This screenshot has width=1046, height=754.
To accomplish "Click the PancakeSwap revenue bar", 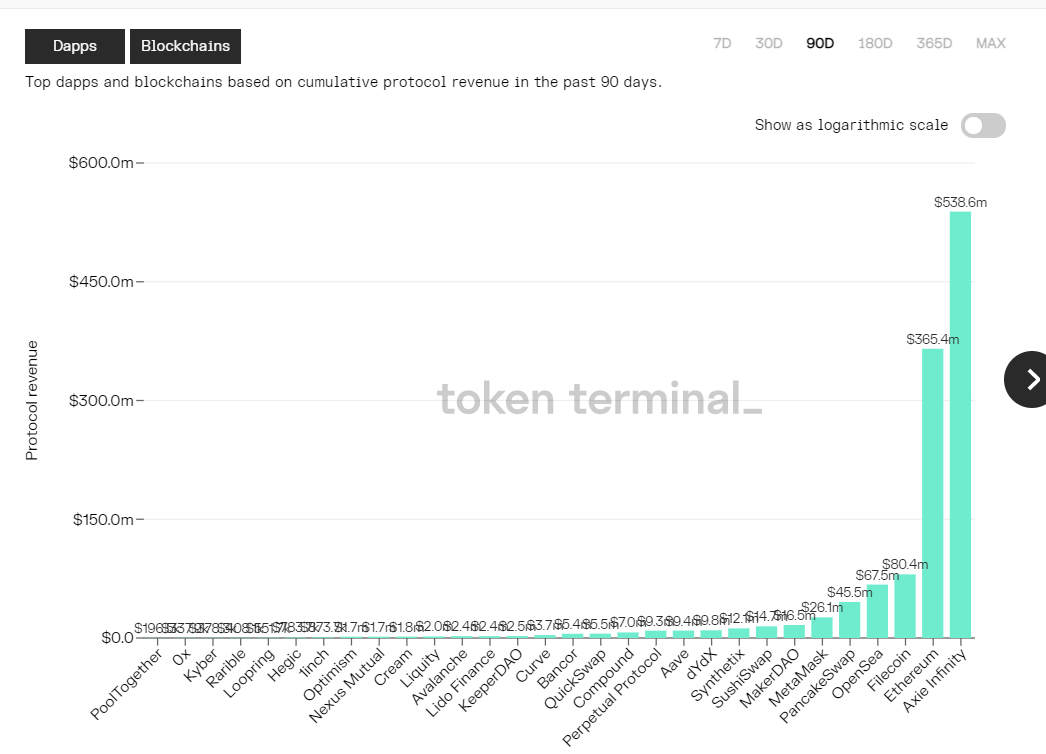I will [x=849, y=620].
